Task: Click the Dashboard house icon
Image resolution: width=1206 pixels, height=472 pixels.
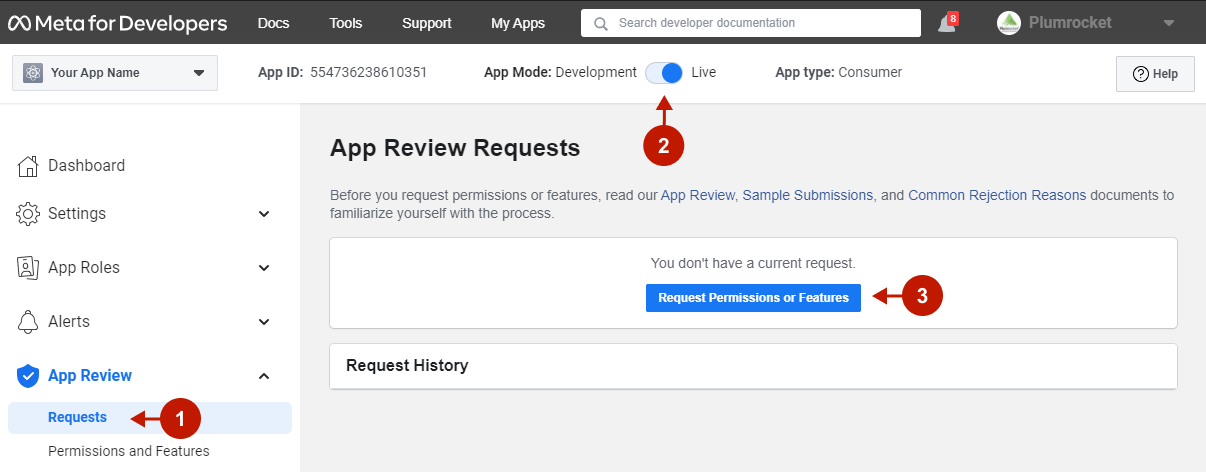Action: [x=29, y=166]
